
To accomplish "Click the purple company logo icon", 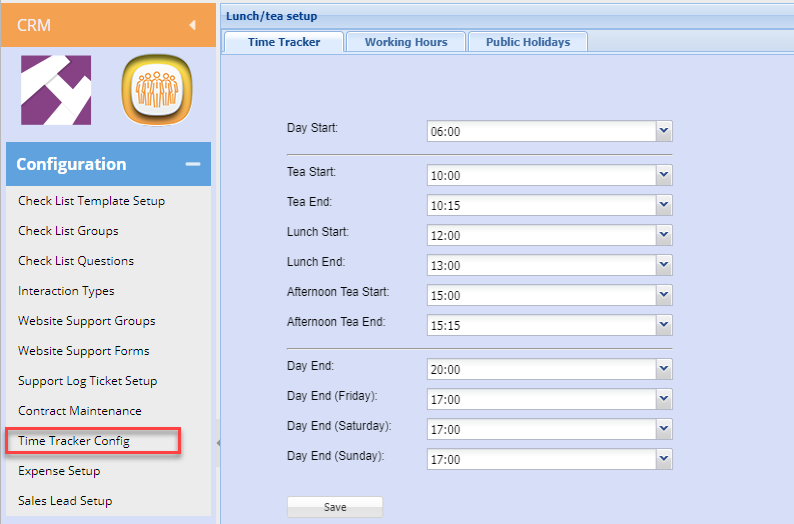I will pos(56,90).
